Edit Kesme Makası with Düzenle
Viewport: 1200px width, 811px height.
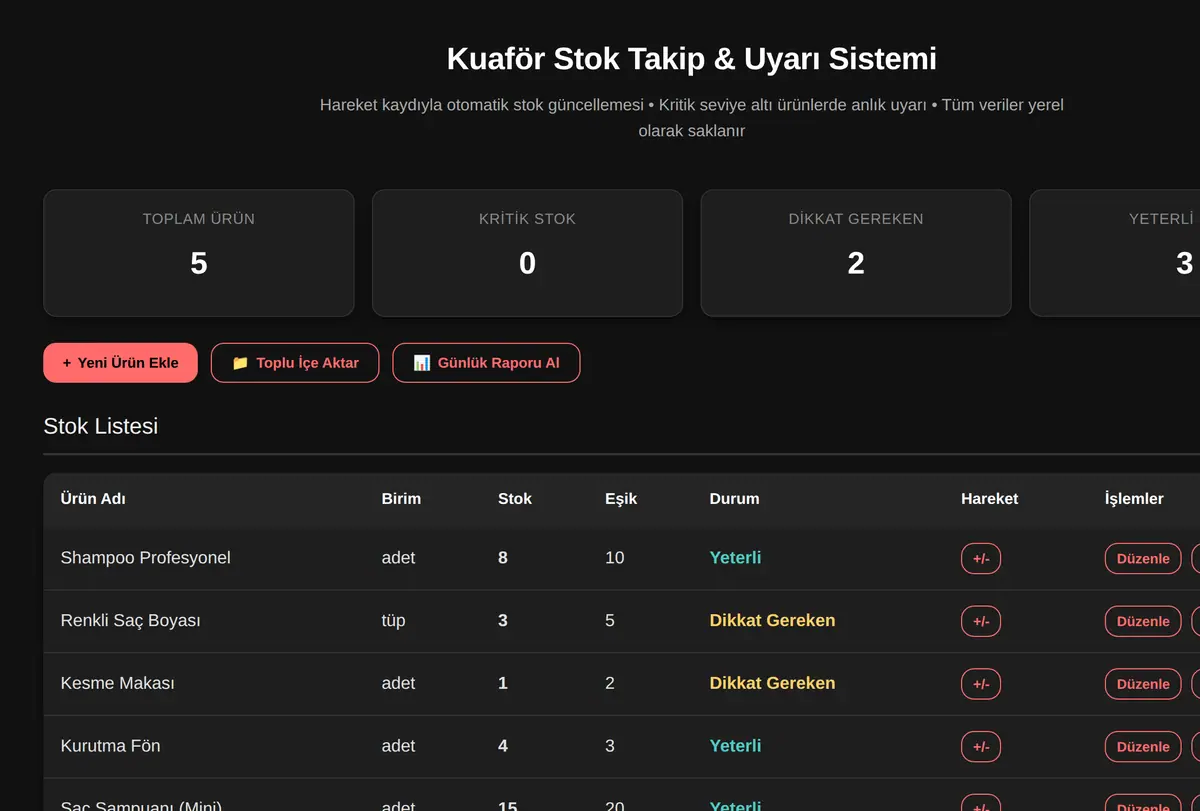click(x=1143, y=684)
